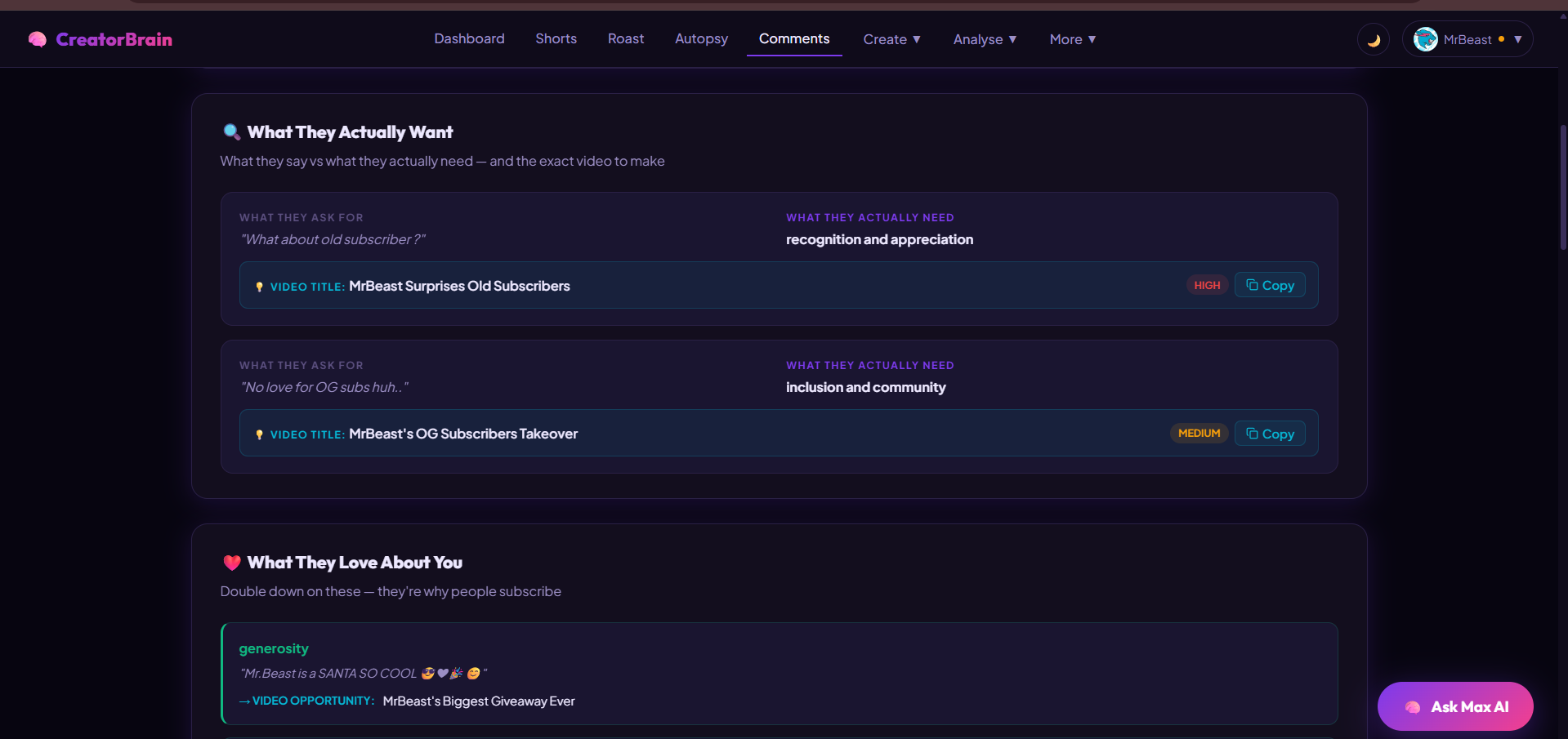Open the Ask Max AI chat button
The height and width of the screenshot is (739, 1568).
(1455, 706)
